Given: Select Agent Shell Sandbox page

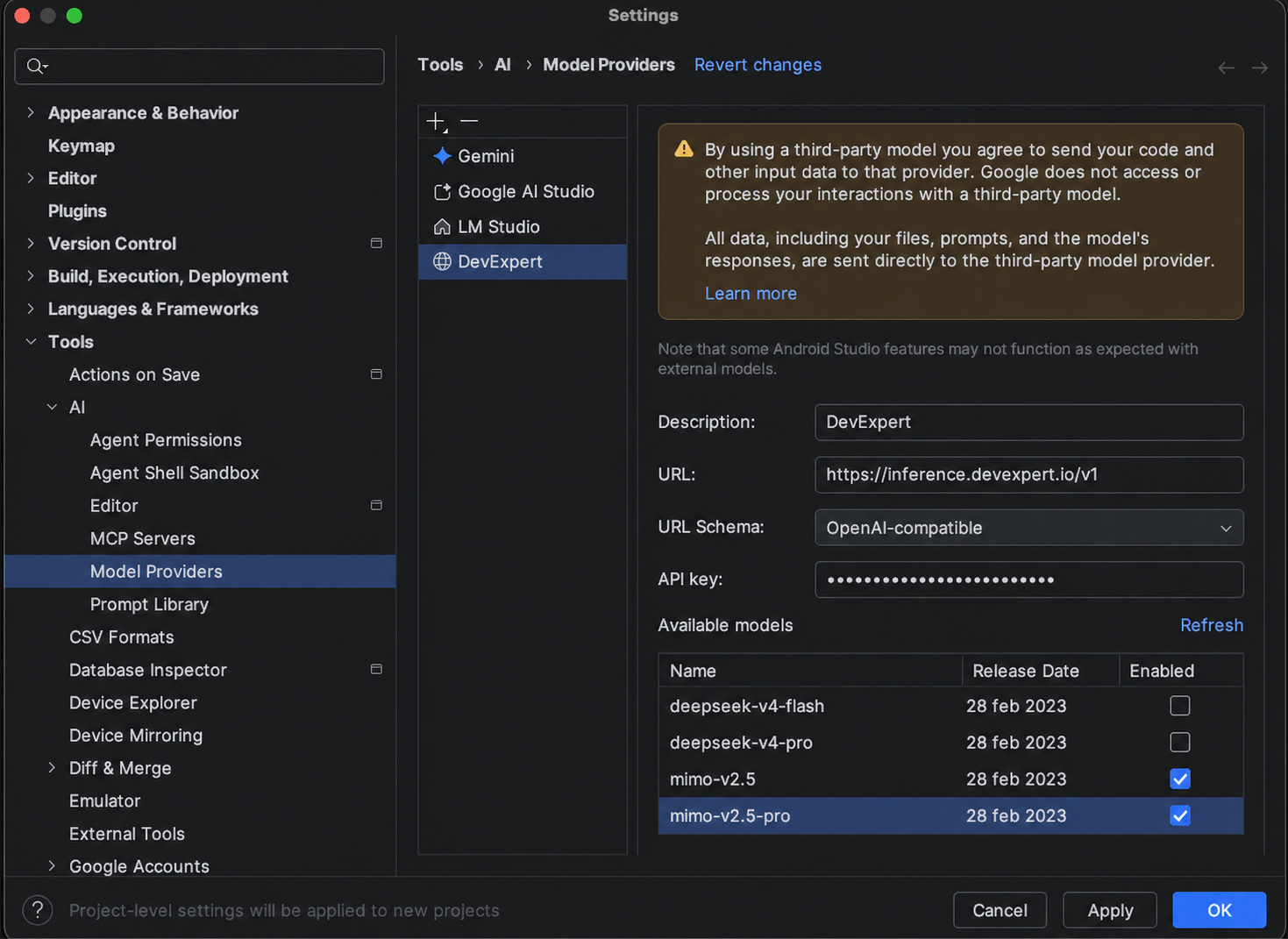Looking at the screenshot, I should pos(174,473).
